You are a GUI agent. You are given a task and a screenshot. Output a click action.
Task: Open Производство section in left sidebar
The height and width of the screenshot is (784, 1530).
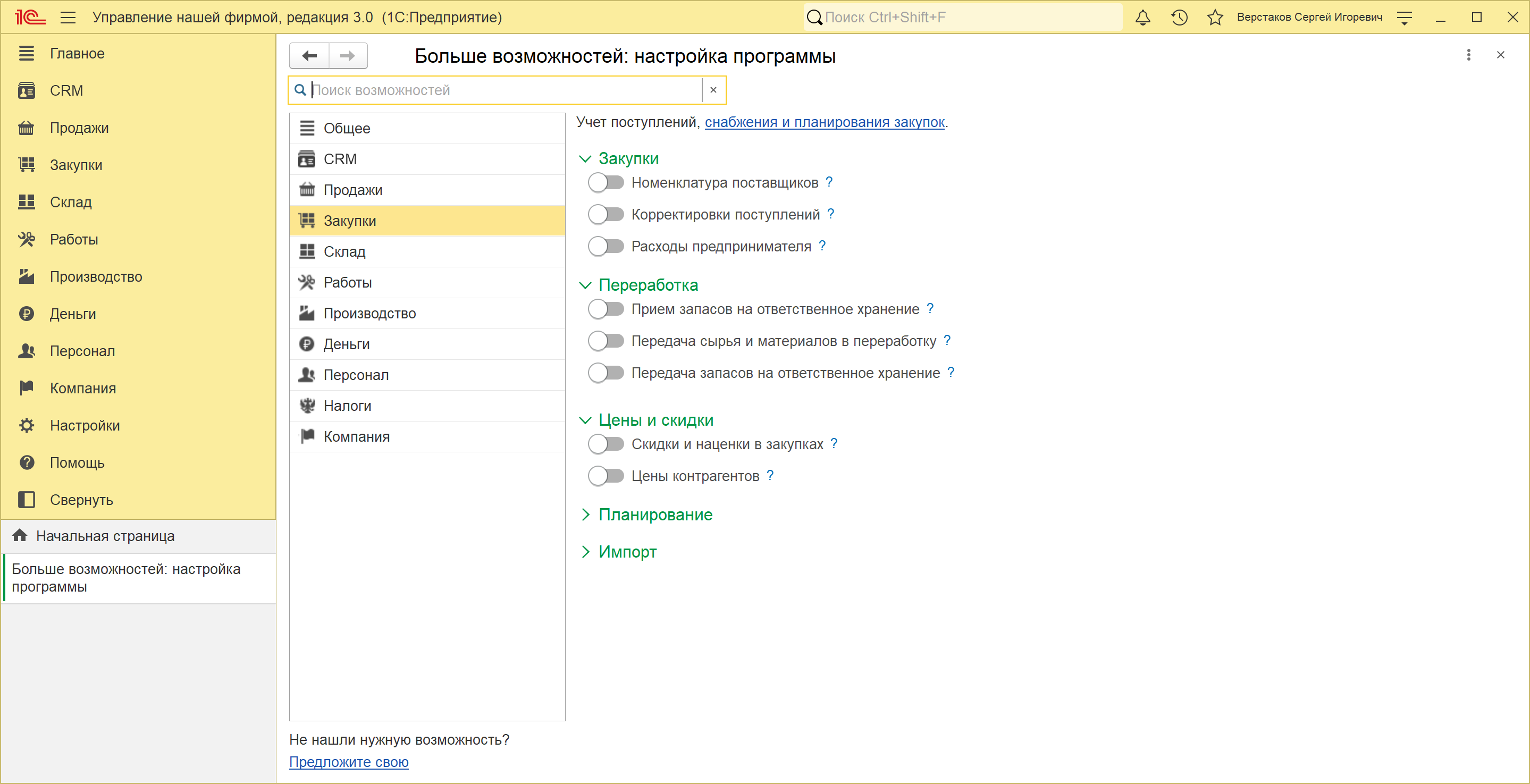(138, 276)
